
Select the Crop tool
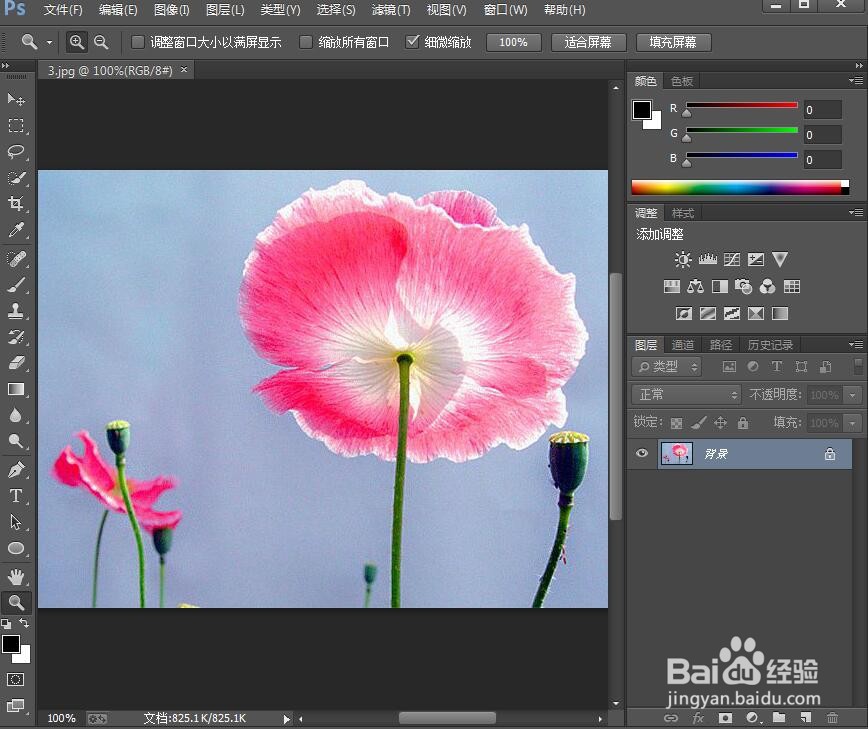tap(16, 204)
